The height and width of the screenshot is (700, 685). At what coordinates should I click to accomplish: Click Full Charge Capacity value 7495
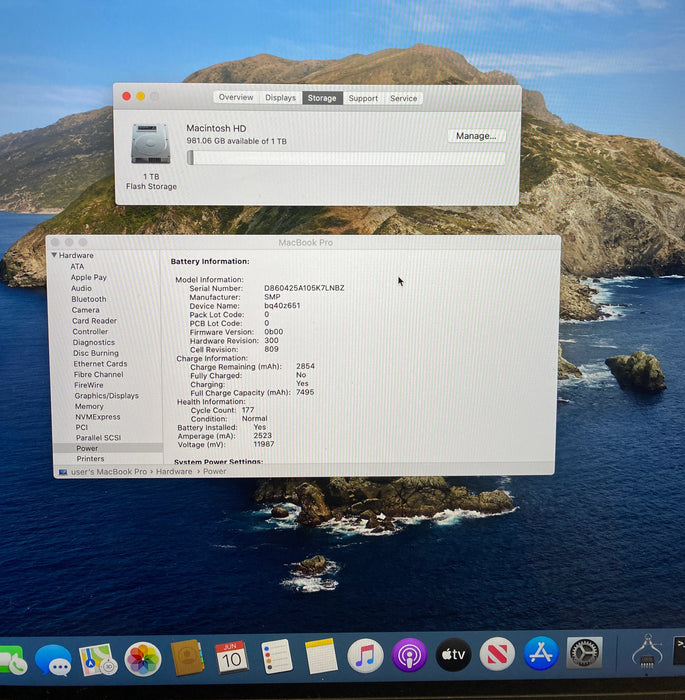click(x=305, y=392)
